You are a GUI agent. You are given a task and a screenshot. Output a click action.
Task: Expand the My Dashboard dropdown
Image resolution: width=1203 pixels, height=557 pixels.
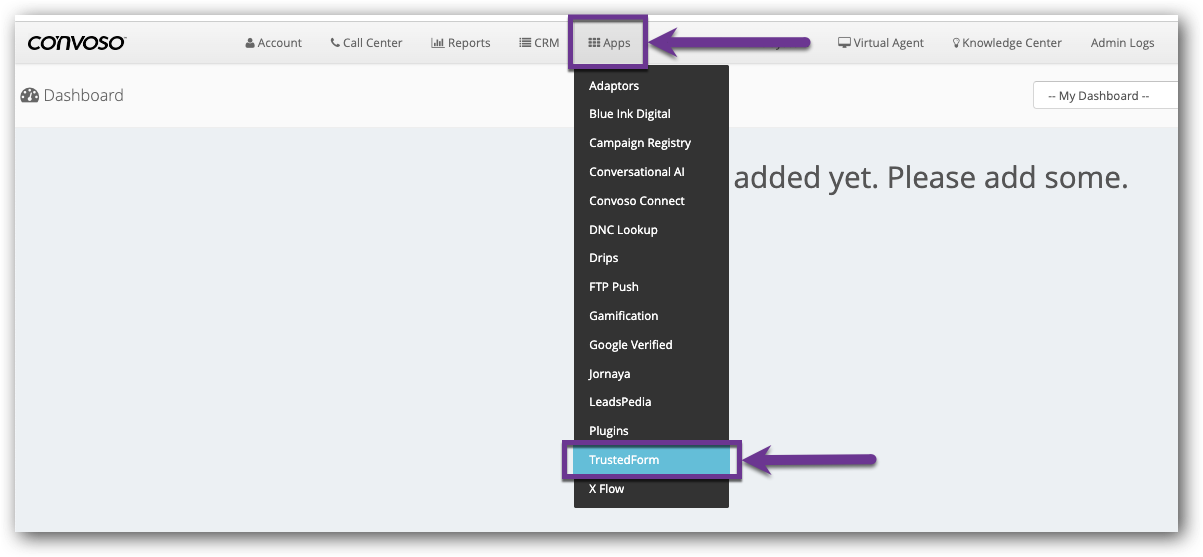pyautogui.click(x=1105, y=96)
